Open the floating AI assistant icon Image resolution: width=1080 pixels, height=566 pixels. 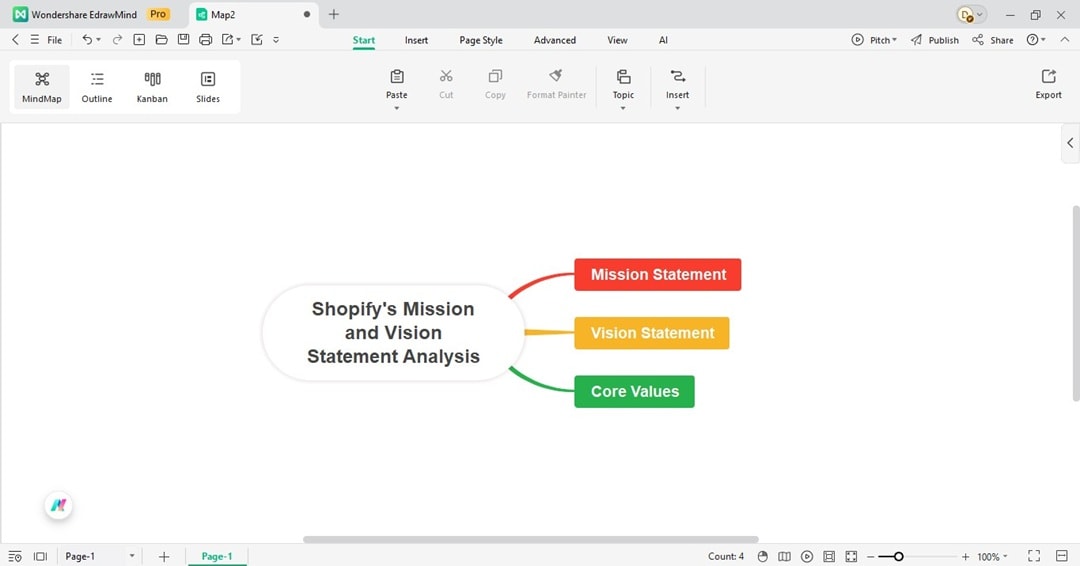tap(59, 505)
